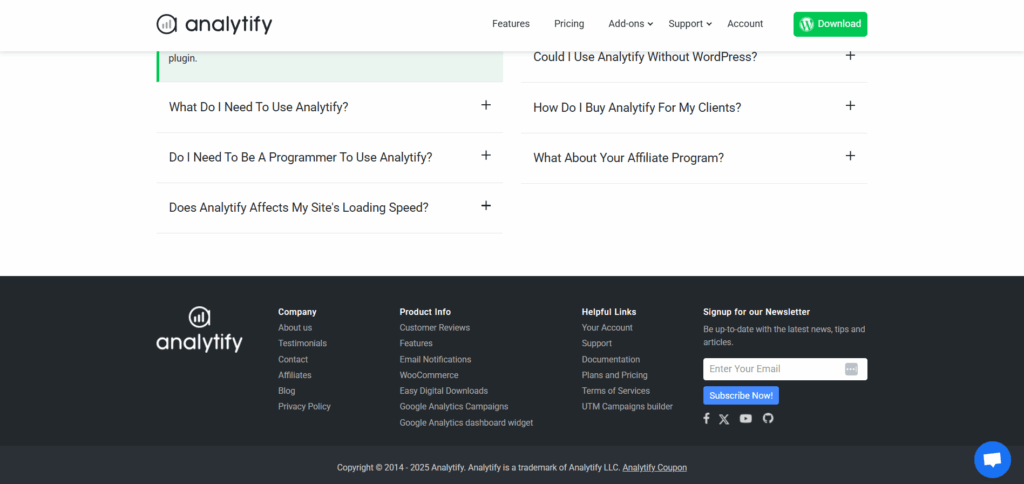Open the Add-ons dropdown menu
Screen dimensions: 1024x484
(630, 24)
